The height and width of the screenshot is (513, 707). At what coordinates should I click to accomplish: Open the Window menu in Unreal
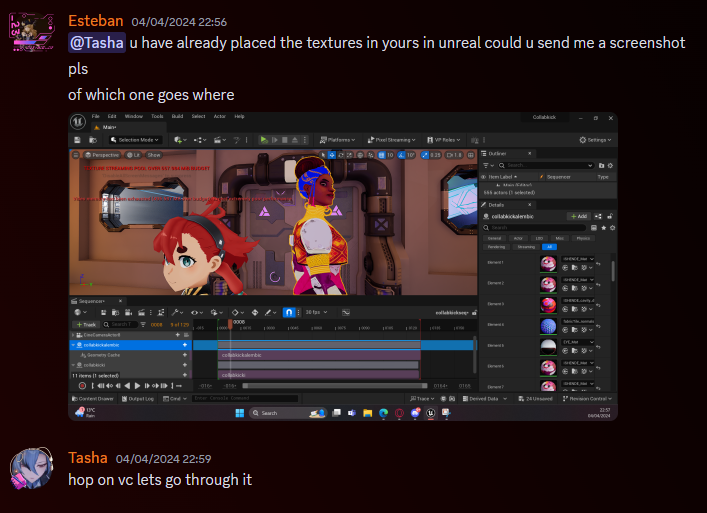tap(133, 116)
